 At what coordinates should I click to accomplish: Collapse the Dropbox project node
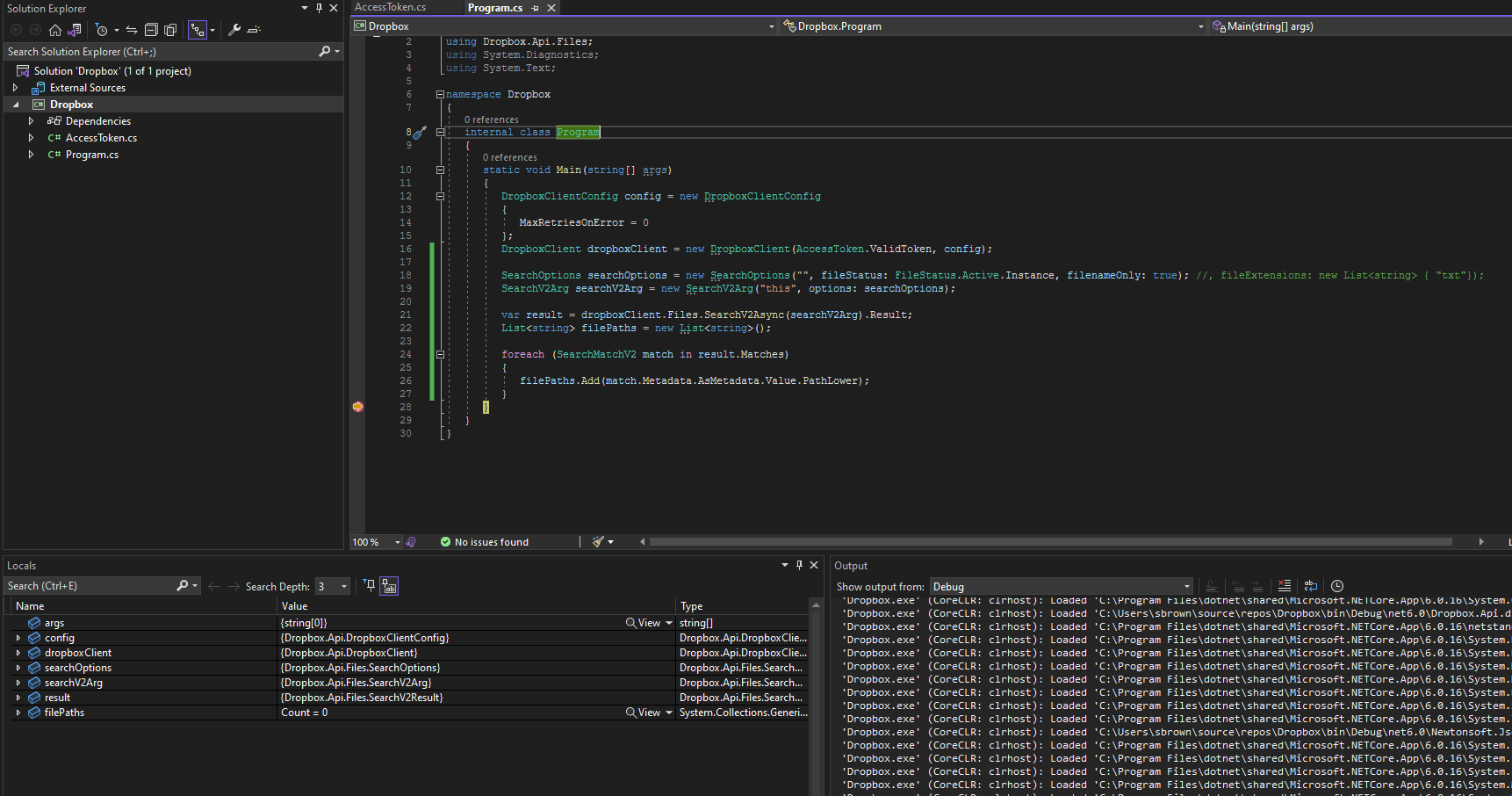click(15, 105)
